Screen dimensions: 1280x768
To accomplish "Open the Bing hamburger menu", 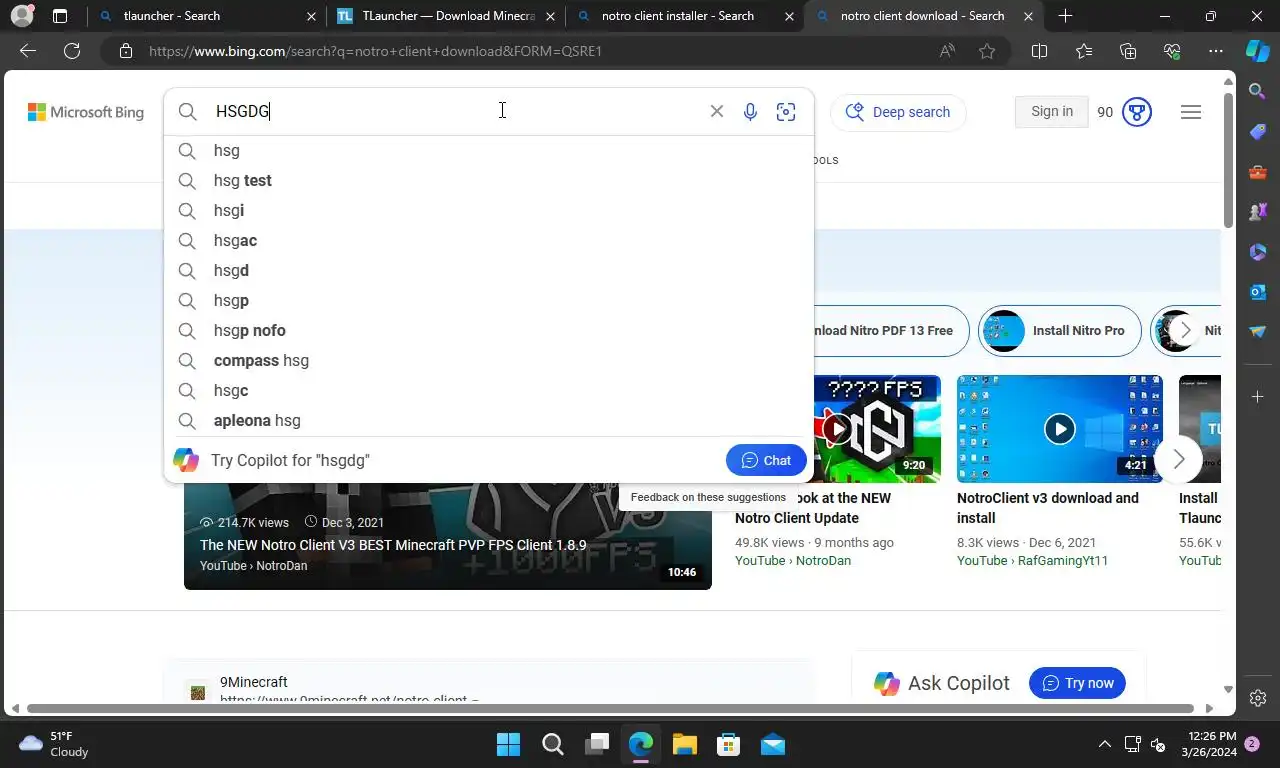I will (x=1191, y=112).
